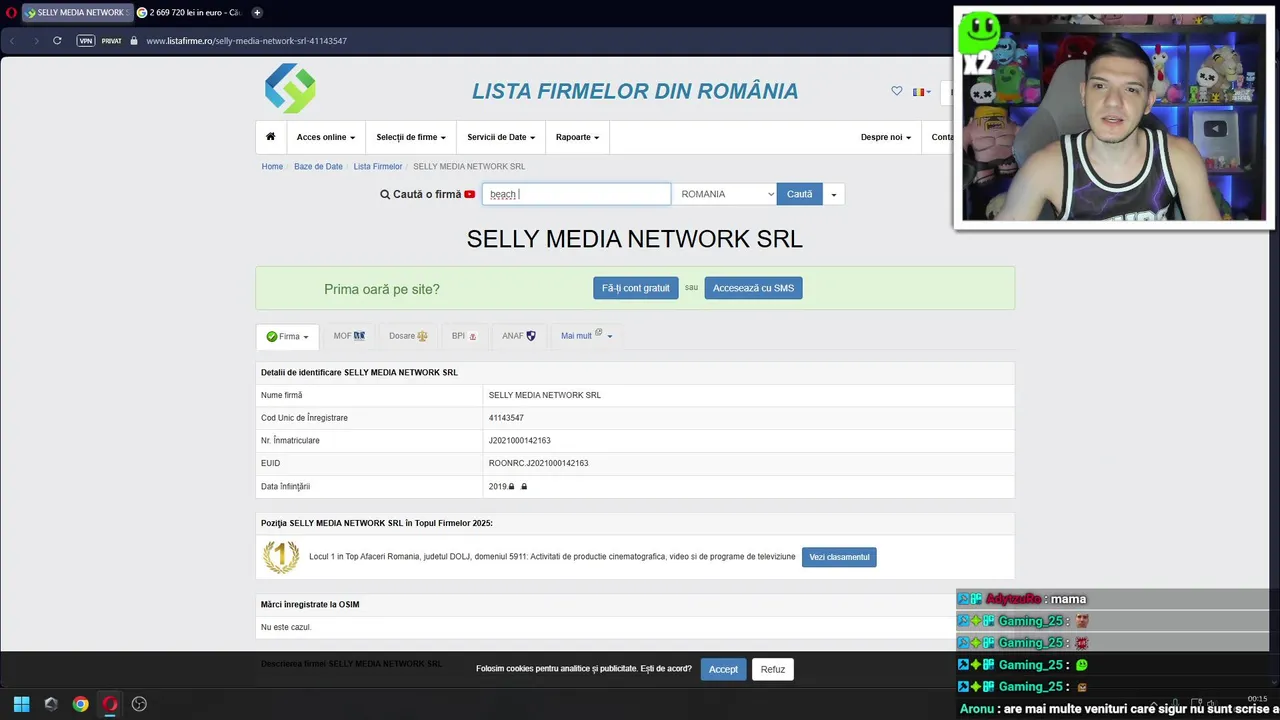Click the 'Vezi clasamentul' button
This screenshot has width=1280, height=720.
click(839, 557)
